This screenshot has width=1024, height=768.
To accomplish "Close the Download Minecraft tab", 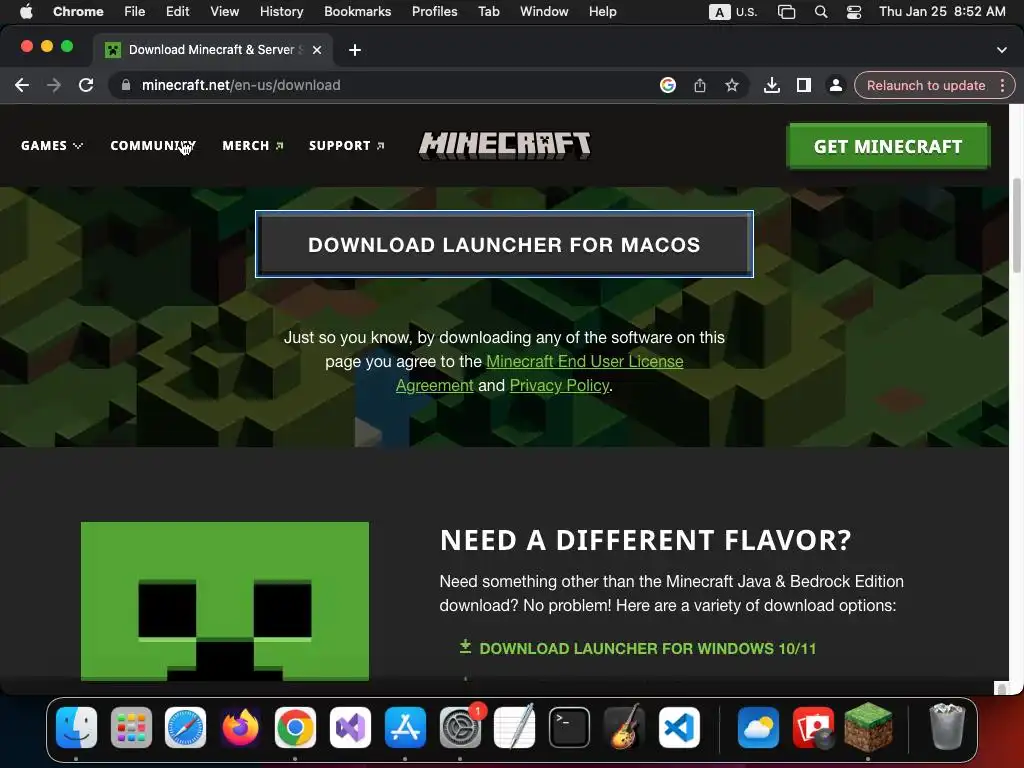I will (317, 50).
